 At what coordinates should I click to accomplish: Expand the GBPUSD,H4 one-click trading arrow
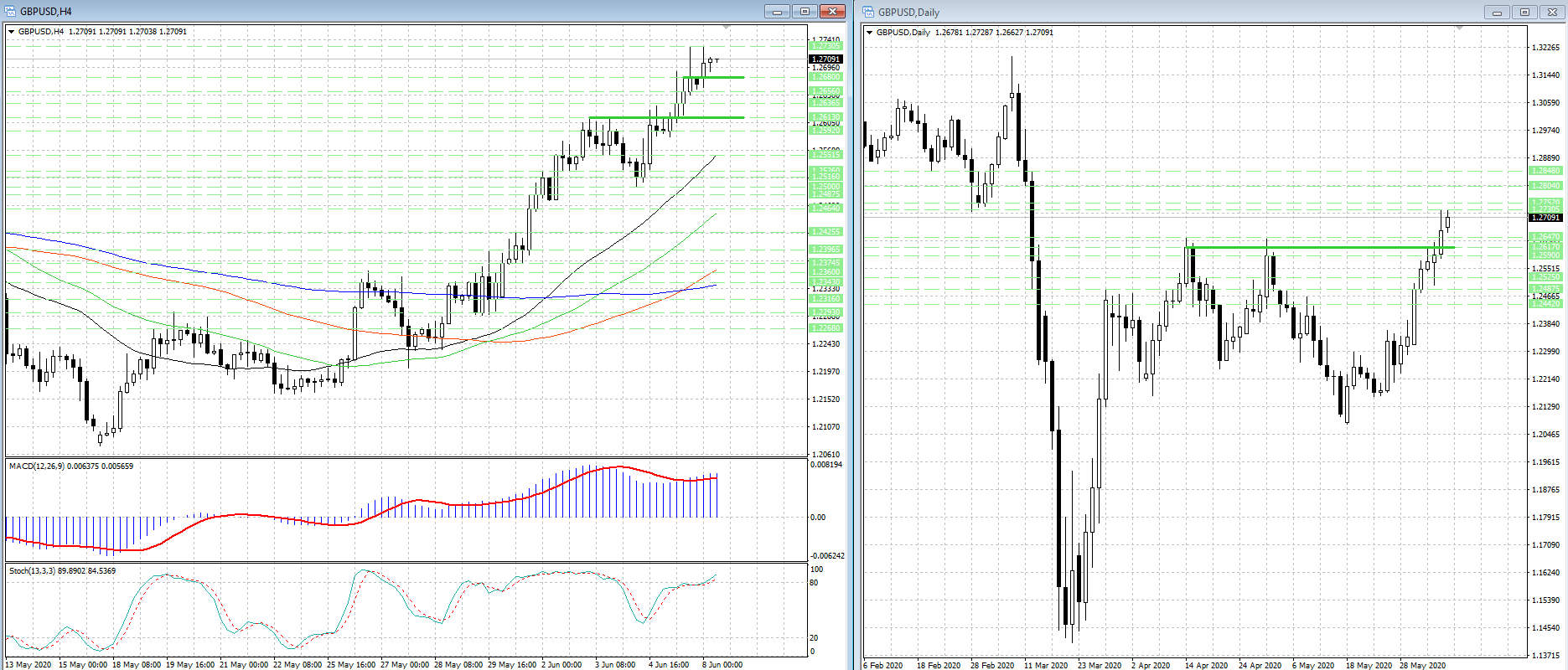click(x=12, y=32)
